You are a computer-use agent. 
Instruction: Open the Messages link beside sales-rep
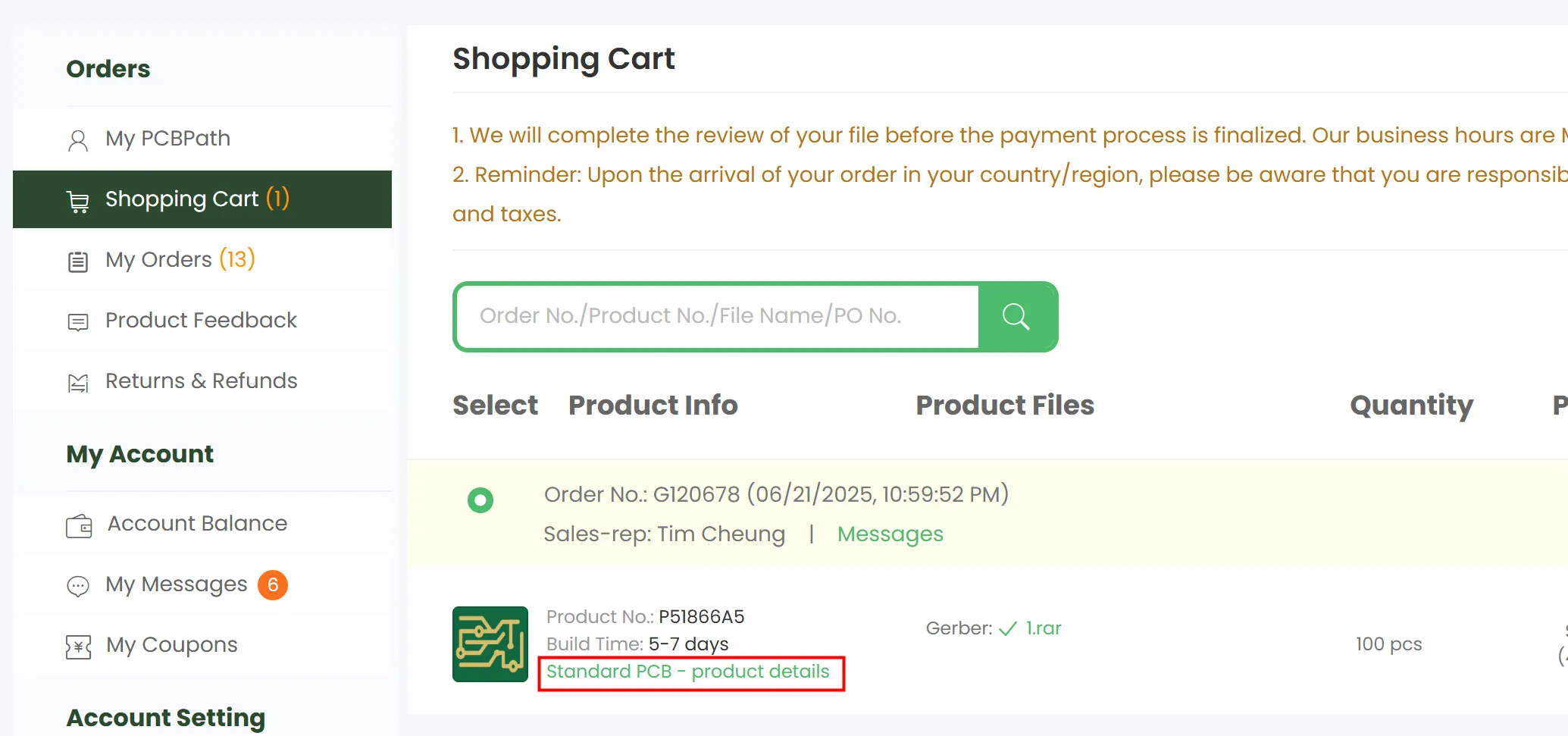click(x=890, y=534)
